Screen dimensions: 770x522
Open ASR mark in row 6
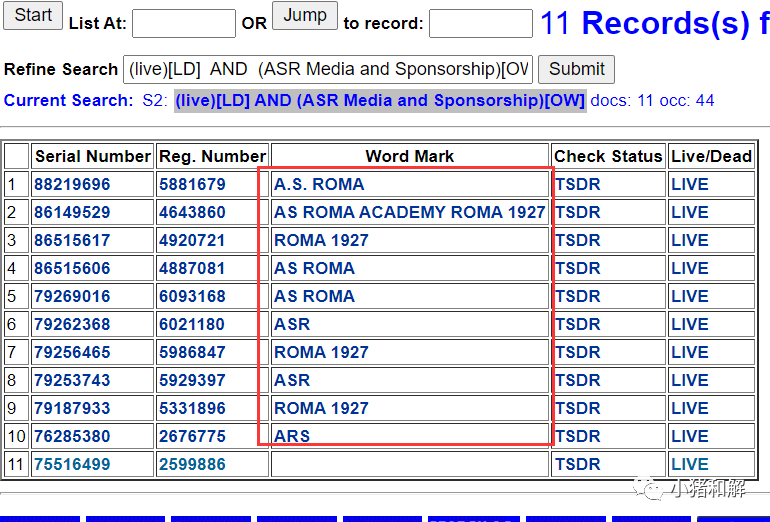tap(292, 324)
